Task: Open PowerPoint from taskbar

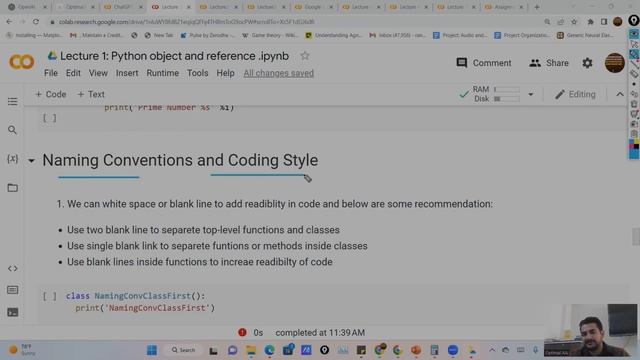Action: click(x=416, y=350)
